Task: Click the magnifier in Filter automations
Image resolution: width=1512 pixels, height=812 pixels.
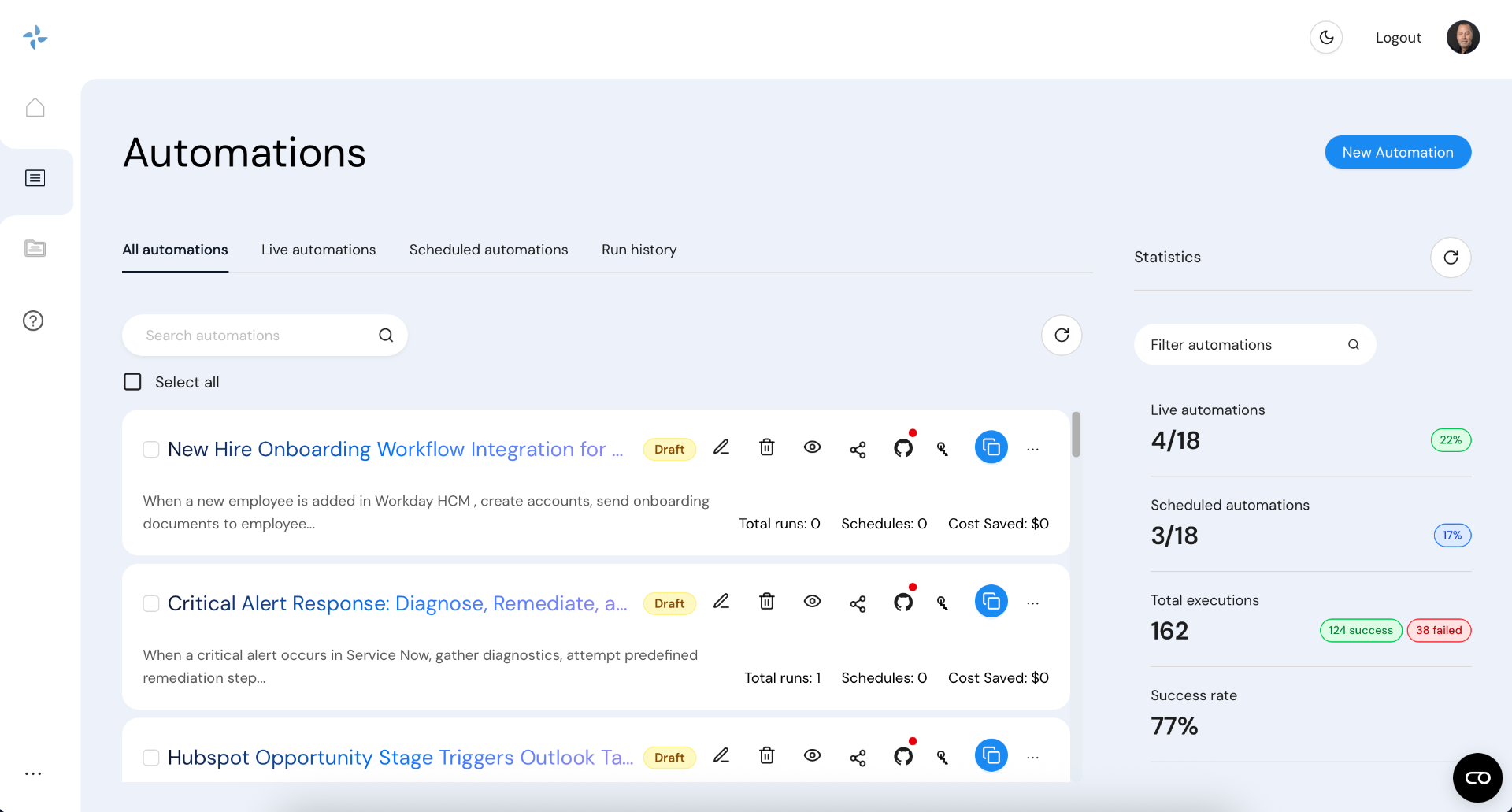Action: click(1353, 345)
